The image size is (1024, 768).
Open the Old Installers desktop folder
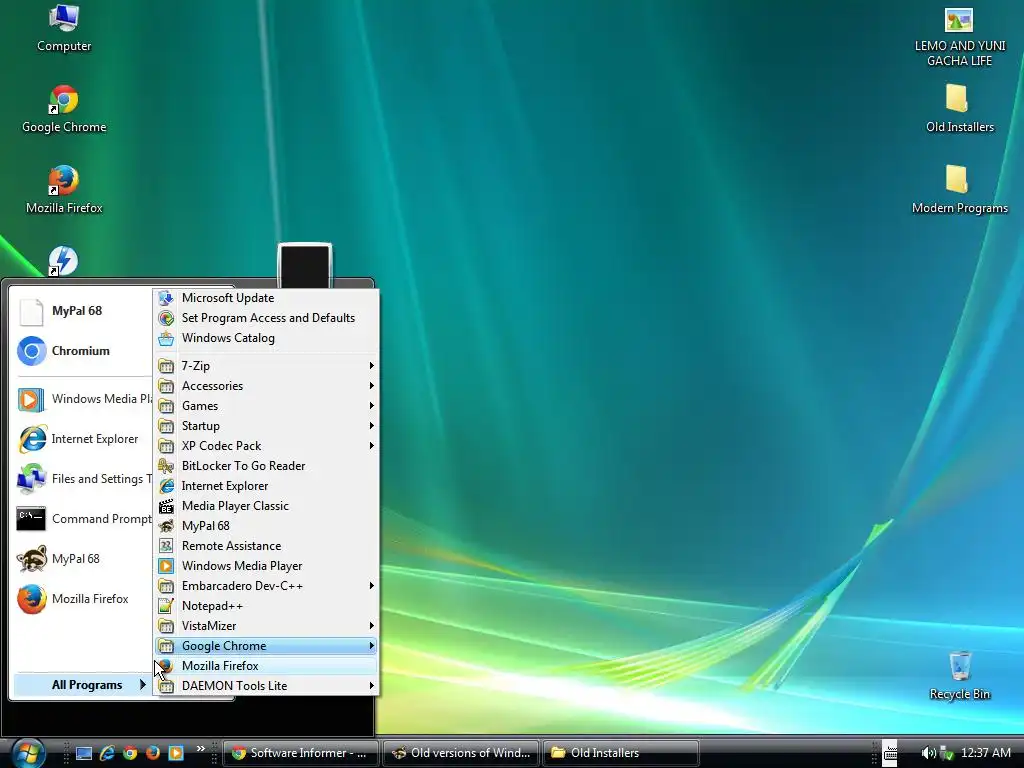(959, 108)
